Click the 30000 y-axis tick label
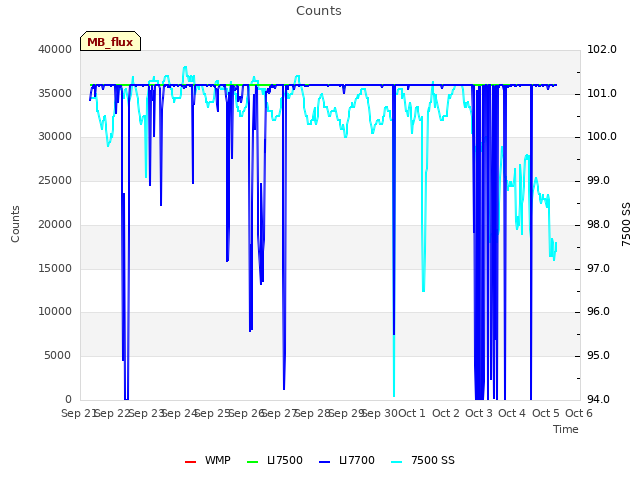Screen dimensions: 640x480 pyautogui.click(x=55, y=136)
